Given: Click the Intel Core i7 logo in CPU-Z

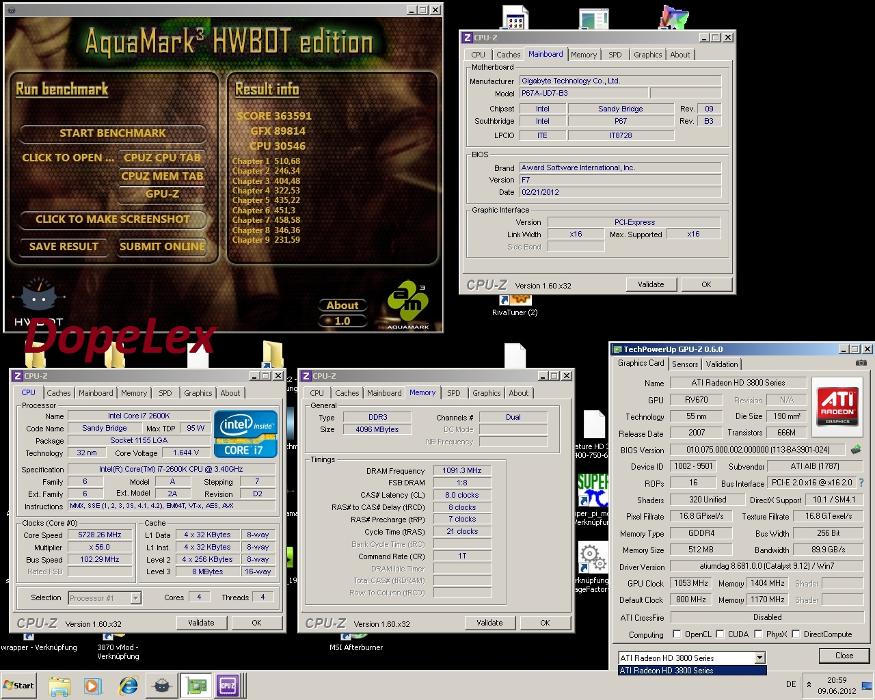Looking at the screenshot, I should 245,434.
